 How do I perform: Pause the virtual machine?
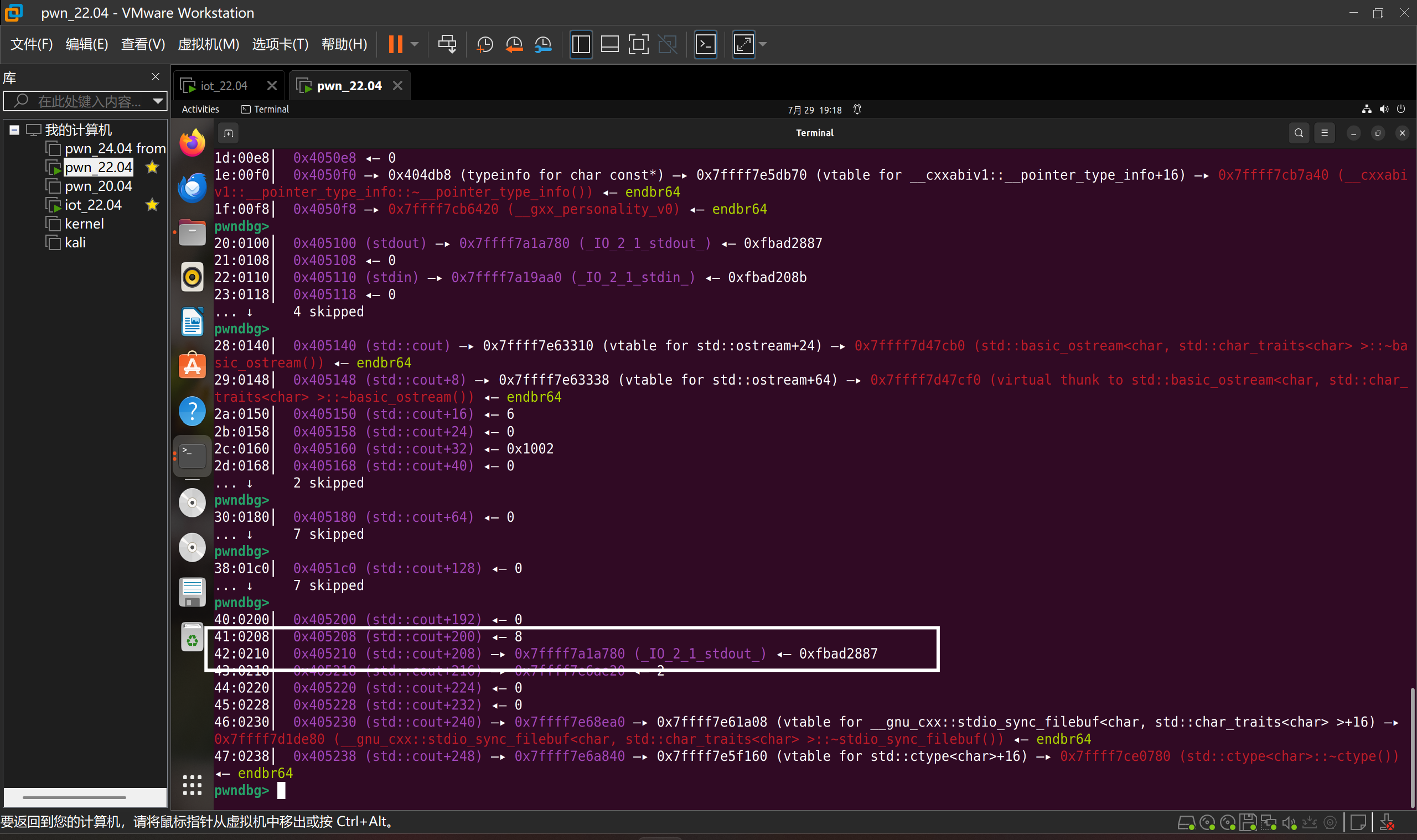(x=395, y=44)
